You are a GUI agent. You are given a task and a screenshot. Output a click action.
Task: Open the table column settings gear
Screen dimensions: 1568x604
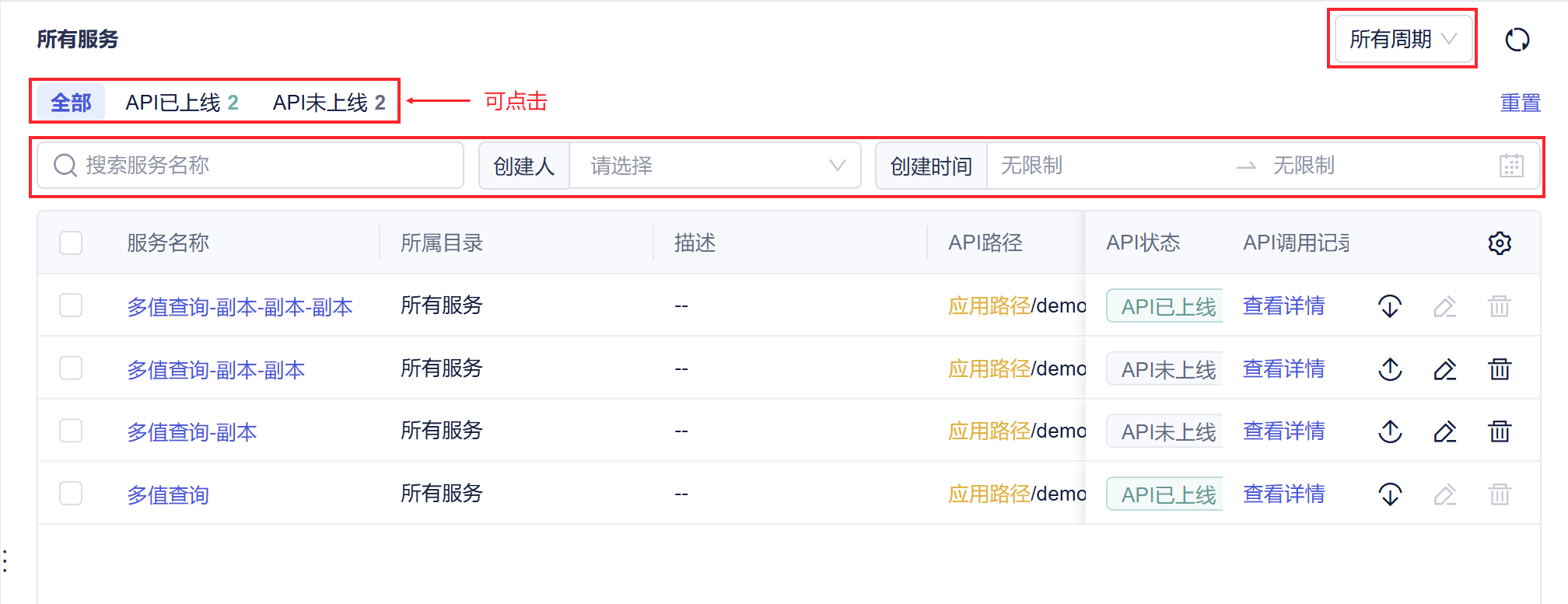pos(1500,243)
